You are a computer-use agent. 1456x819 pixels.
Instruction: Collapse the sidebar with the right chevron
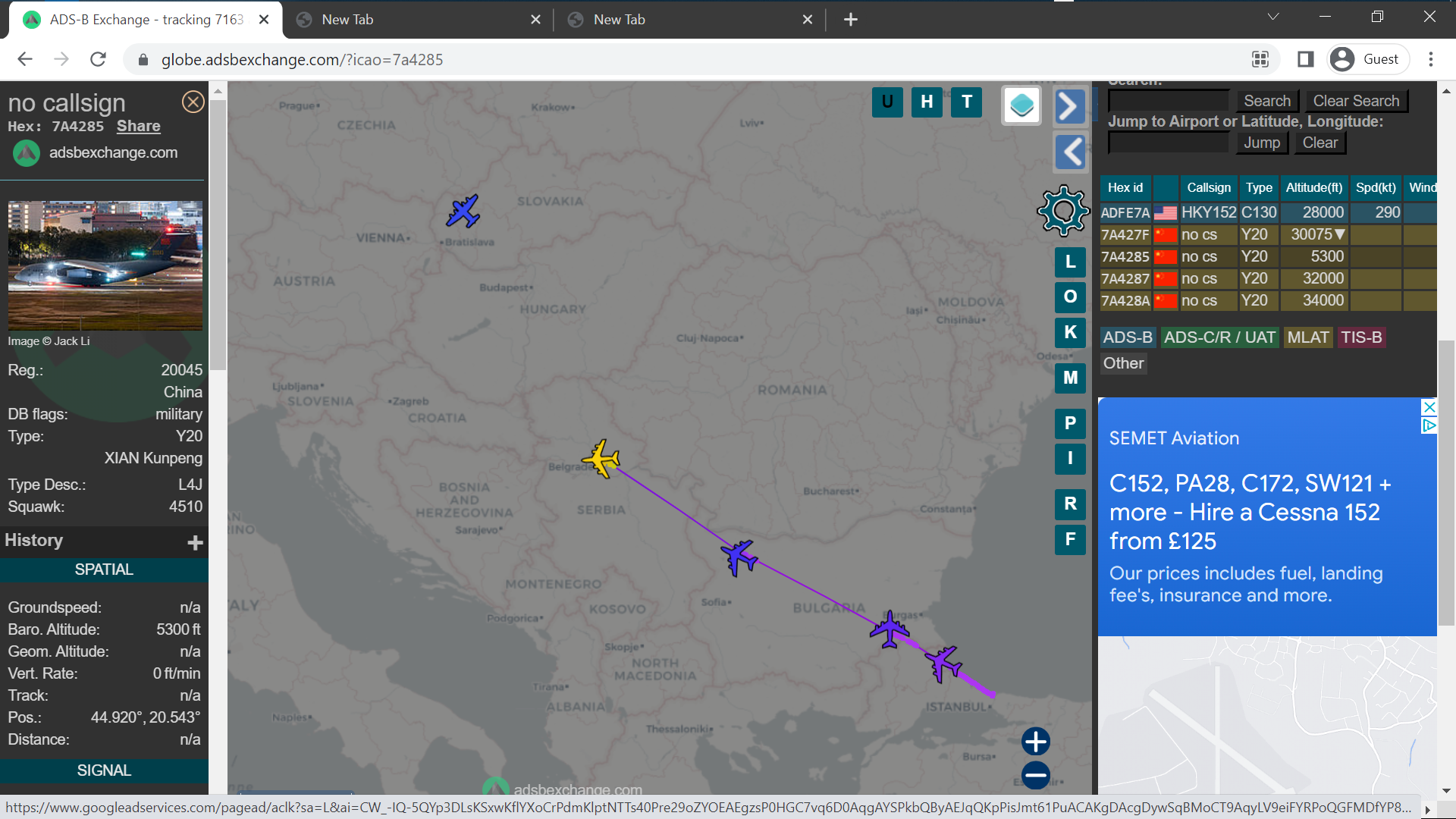(1070, 106)
